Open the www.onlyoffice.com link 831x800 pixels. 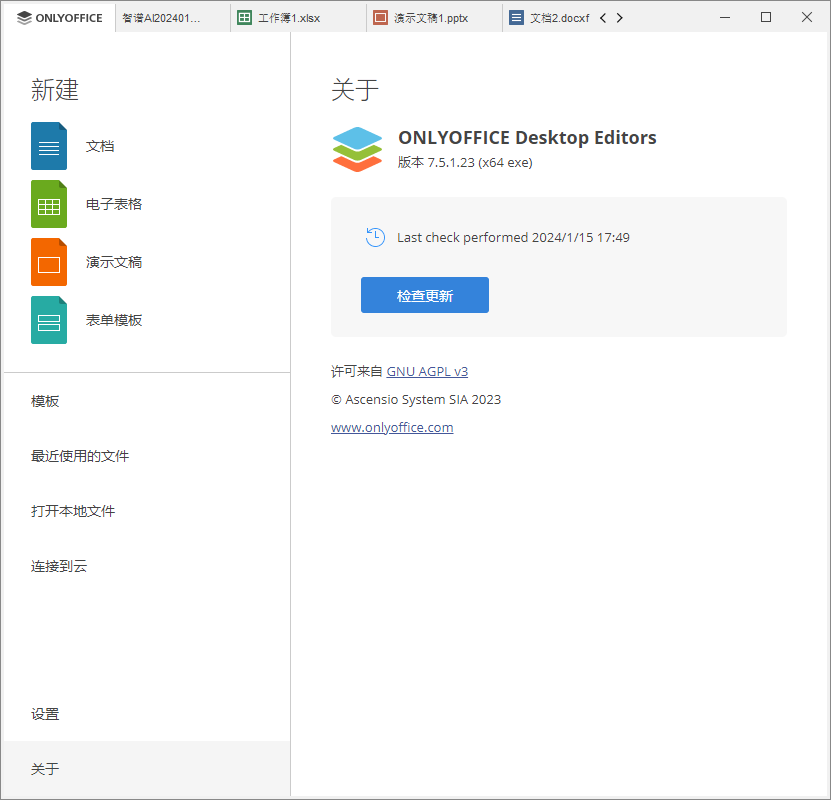392,428
